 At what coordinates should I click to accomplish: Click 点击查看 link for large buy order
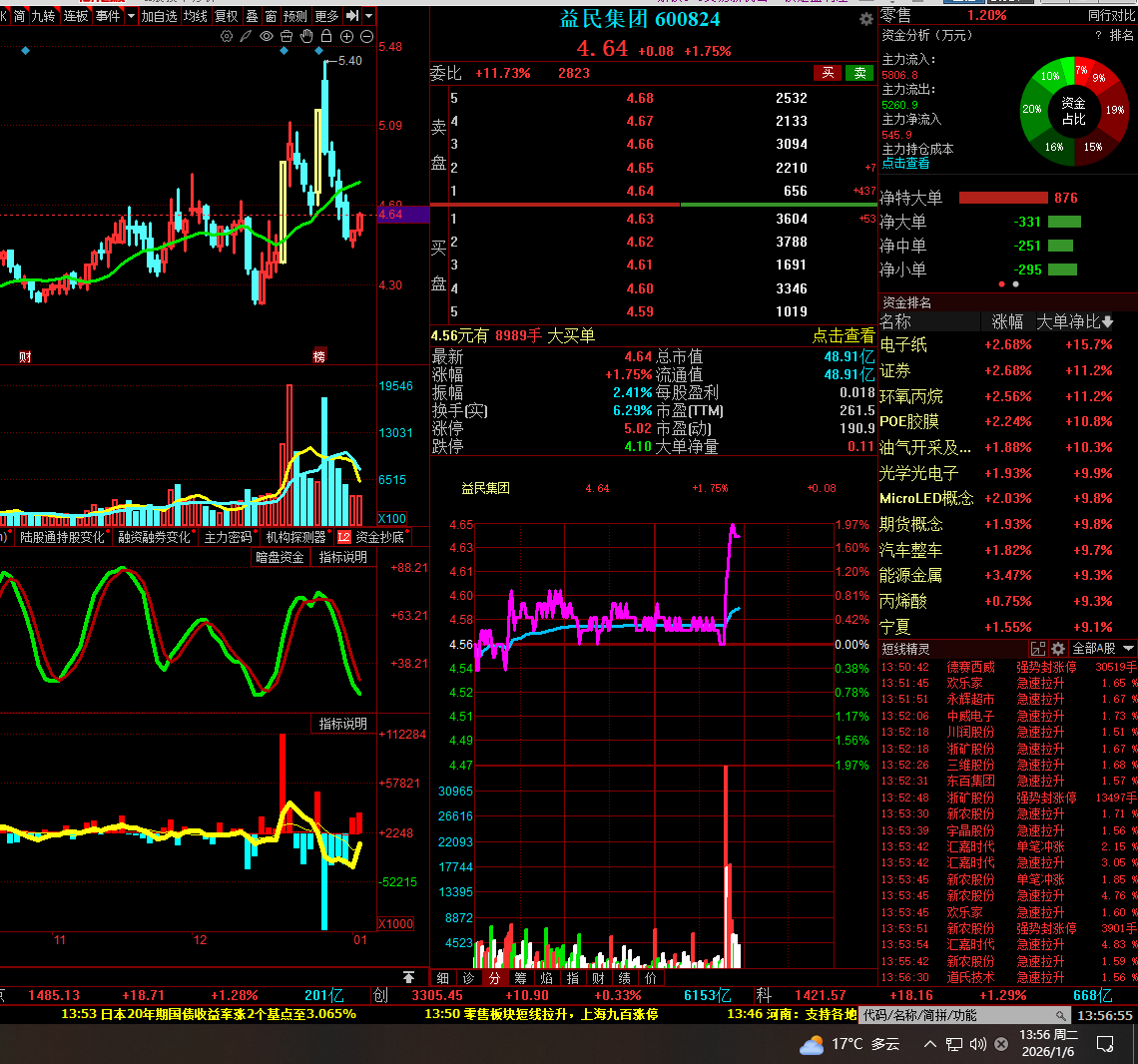844,336
